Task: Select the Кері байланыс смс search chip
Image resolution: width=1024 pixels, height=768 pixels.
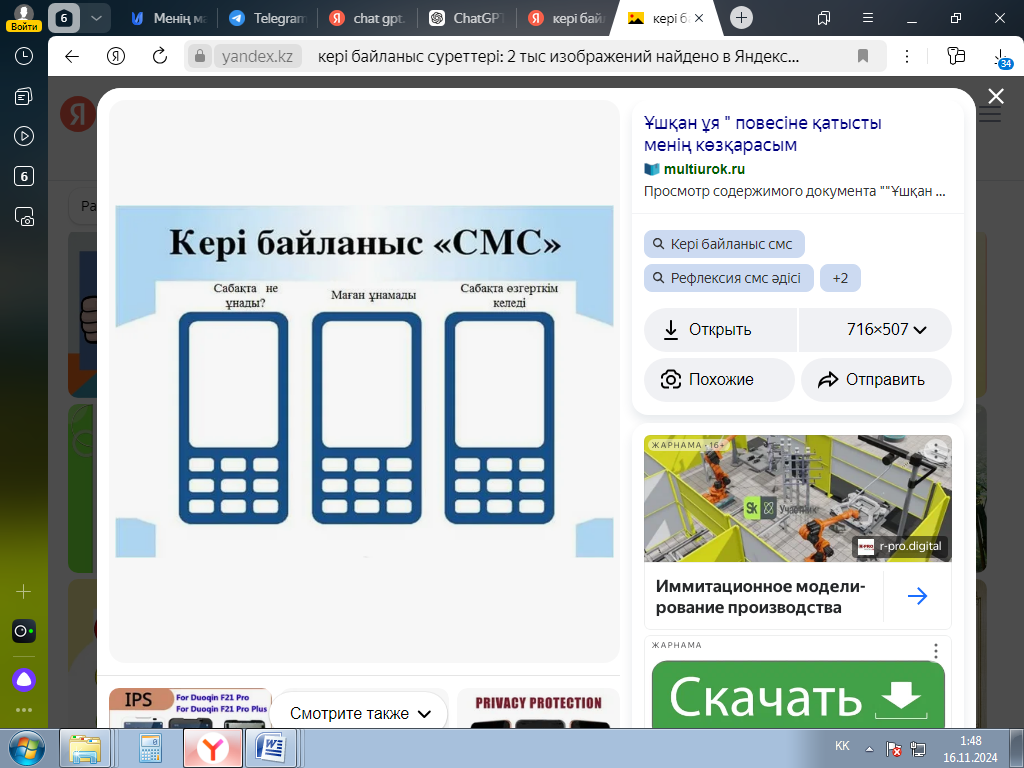Action: pyautogui.click(x=724, y=244)
